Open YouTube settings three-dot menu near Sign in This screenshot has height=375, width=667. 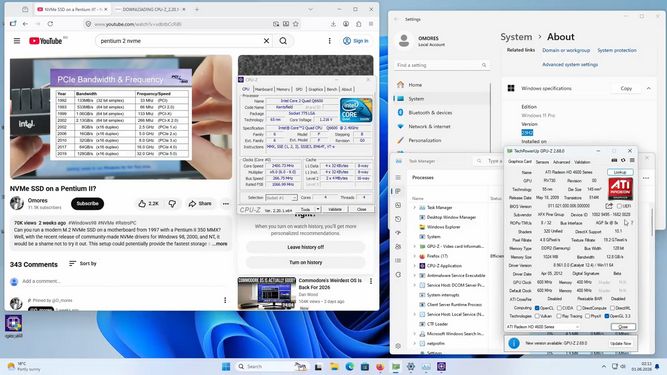[x=329, y=41]
